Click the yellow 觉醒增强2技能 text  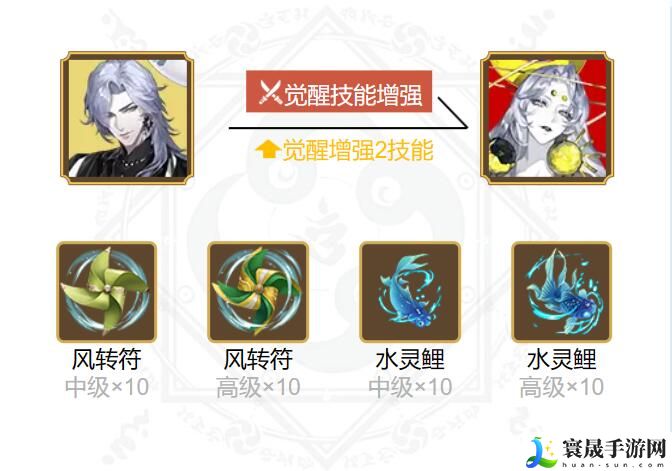(x=357, y=150)
